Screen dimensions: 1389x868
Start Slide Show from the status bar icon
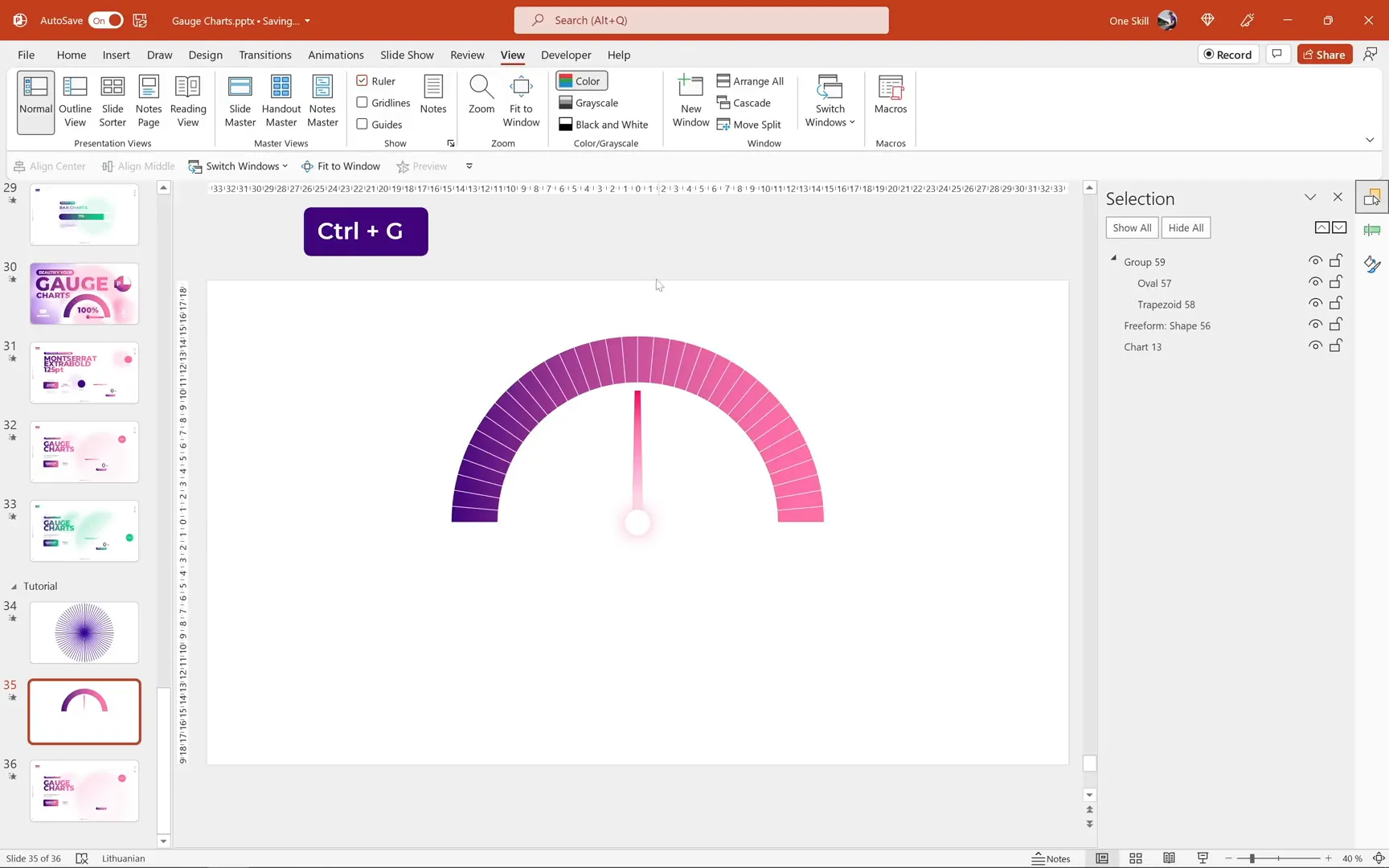(x=1203, y=858)
